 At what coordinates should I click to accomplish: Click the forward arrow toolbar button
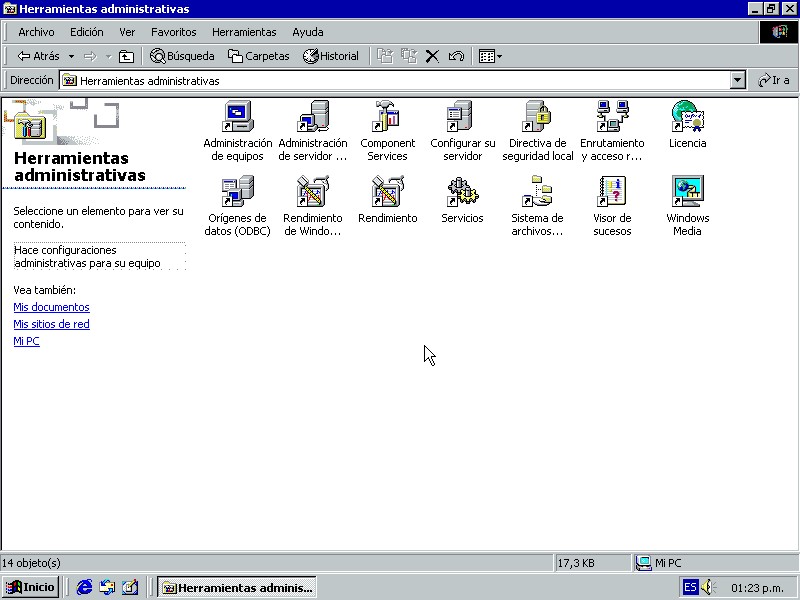90,56
